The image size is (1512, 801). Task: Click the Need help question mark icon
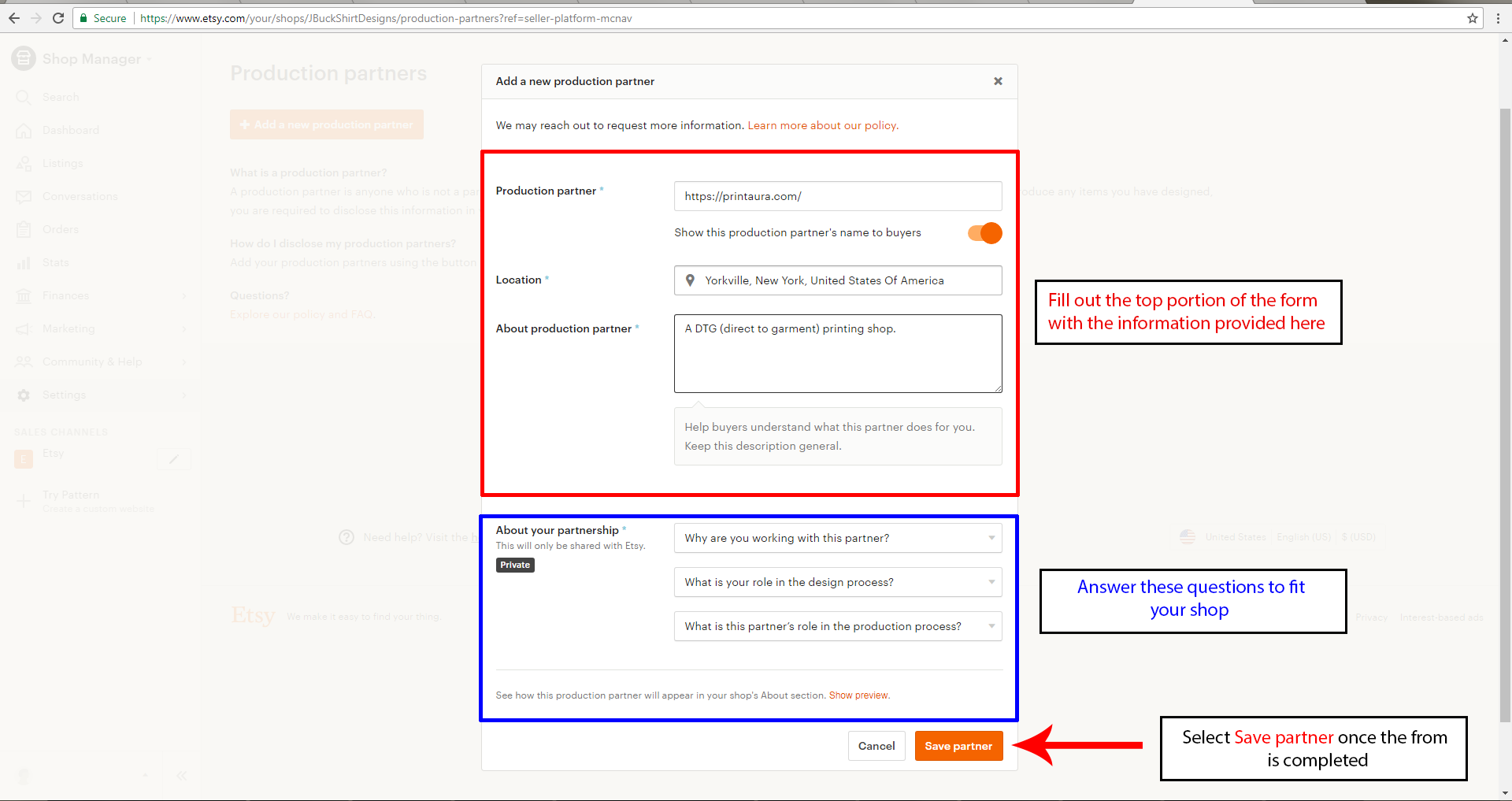click(x=346, y=537)
